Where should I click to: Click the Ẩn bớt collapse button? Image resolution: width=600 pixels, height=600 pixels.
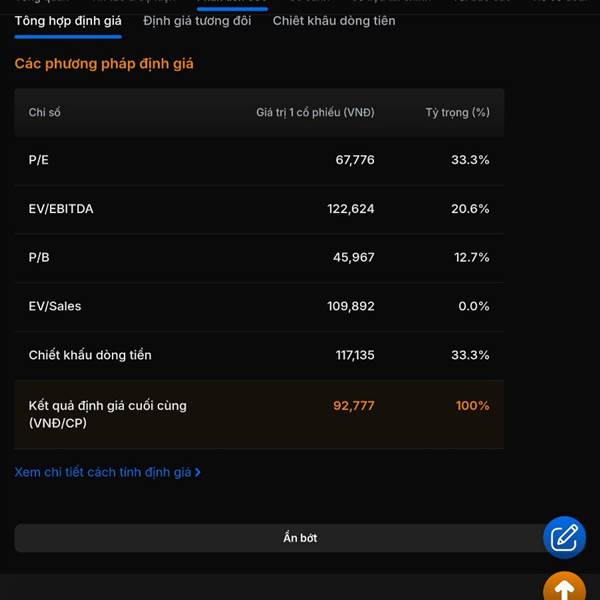(x=299, y=538)
